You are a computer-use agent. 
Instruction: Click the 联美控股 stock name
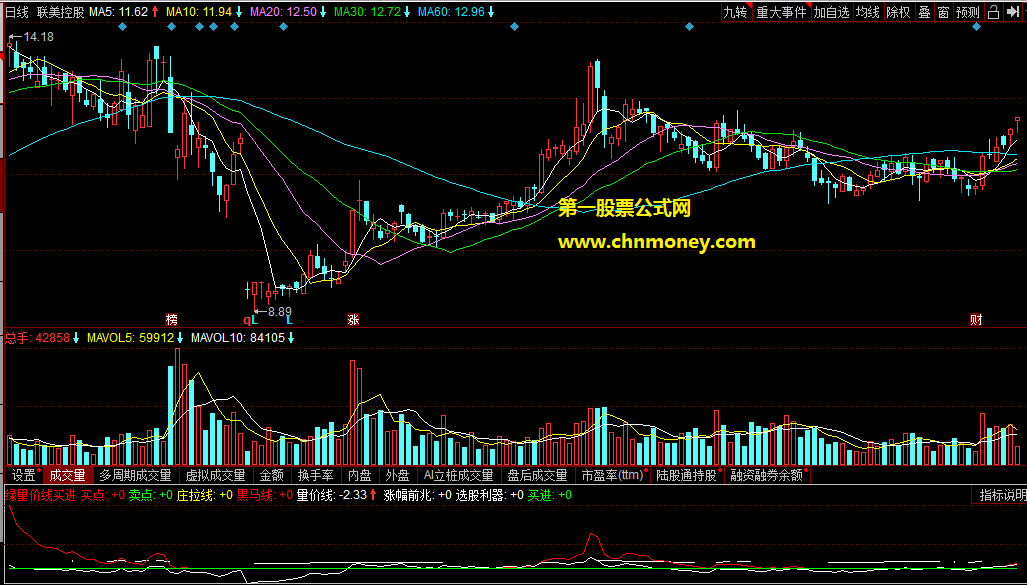tap(60, 11)
